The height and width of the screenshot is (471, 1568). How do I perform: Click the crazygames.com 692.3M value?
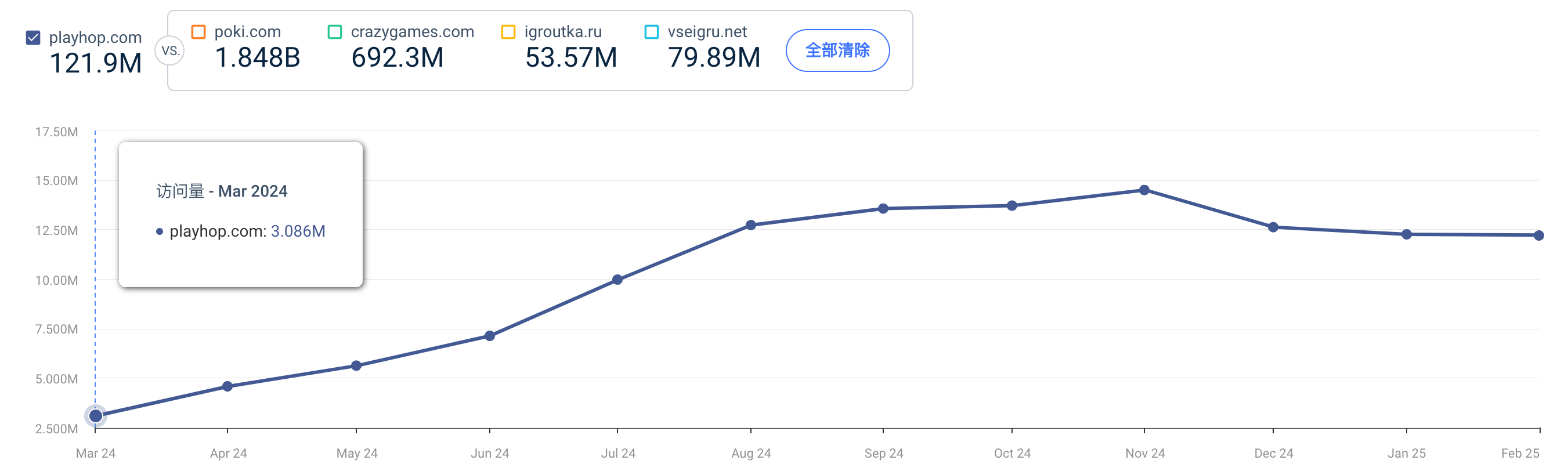click(398, 58)
